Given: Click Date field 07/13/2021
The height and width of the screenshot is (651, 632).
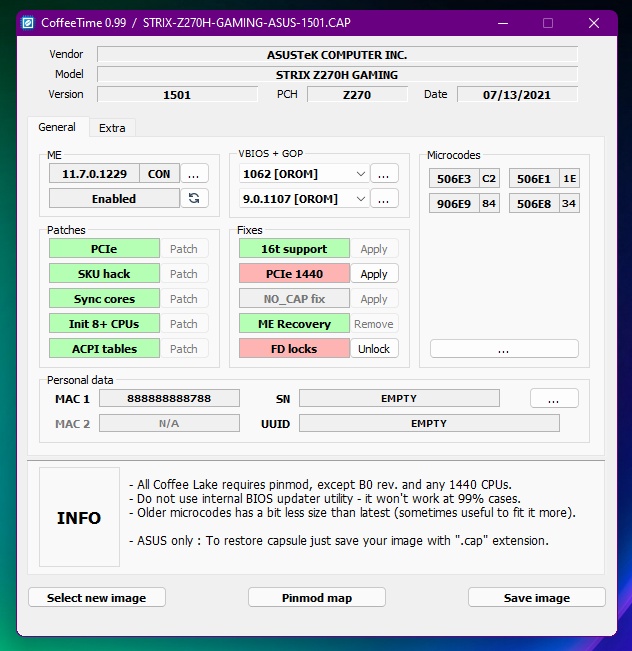Looking at the screenshot, I should (x=517, y=94).
